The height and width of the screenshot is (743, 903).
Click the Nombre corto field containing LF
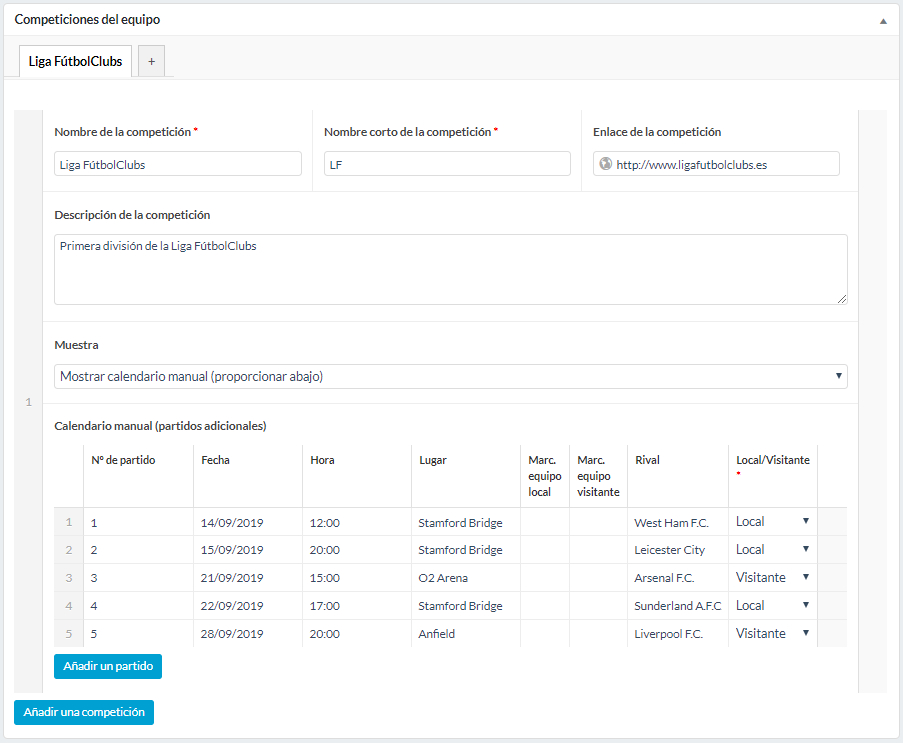pos(447,164)
